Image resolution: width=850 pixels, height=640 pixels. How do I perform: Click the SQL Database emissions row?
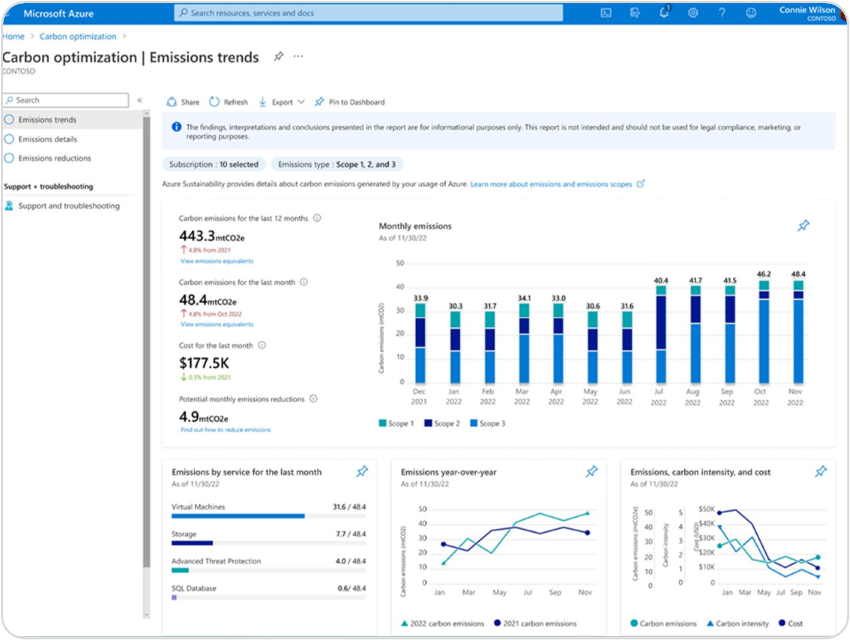(269, 592)
